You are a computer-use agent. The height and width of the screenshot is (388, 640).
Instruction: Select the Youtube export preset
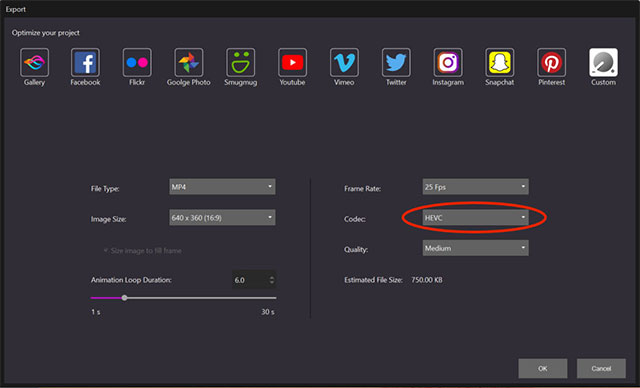click(x=292, y=62)
